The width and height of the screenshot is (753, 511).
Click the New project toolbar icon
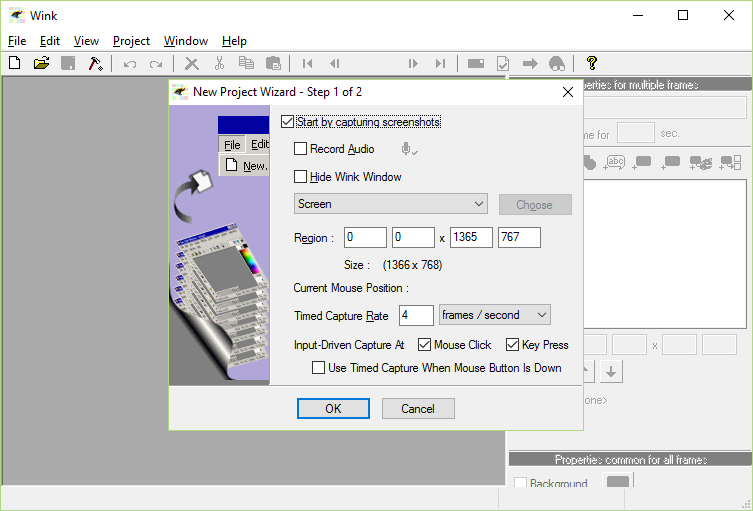tap(15, 63)
